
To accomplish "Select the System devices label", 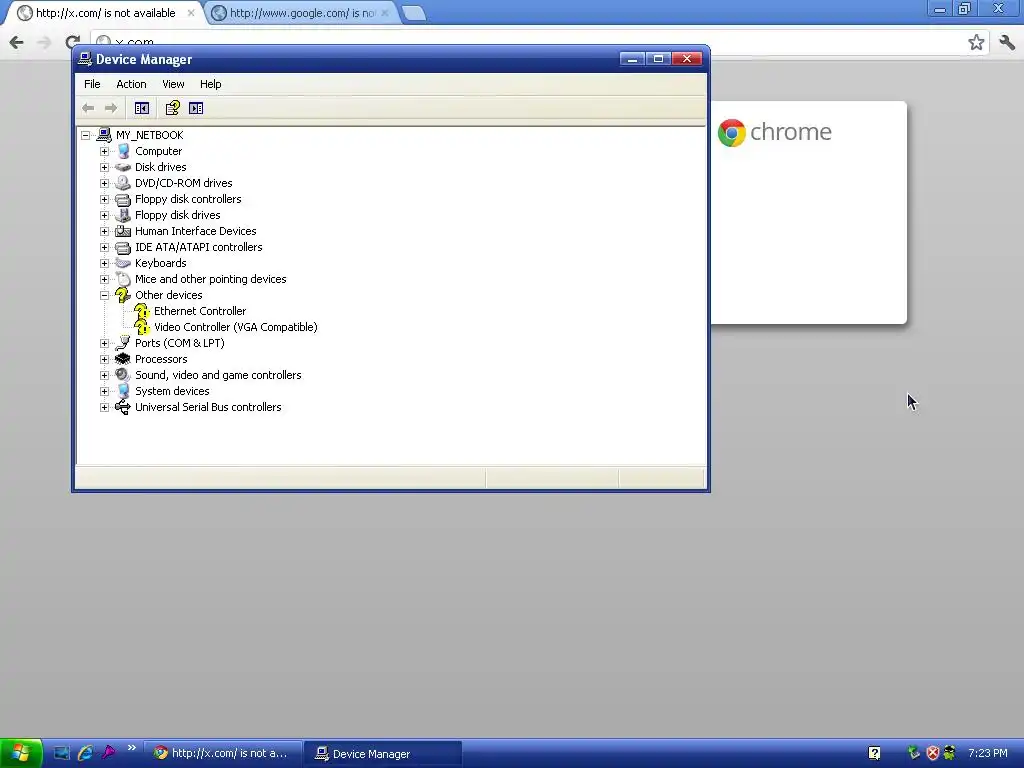I will pyautogui.click(x=172, y=391).
